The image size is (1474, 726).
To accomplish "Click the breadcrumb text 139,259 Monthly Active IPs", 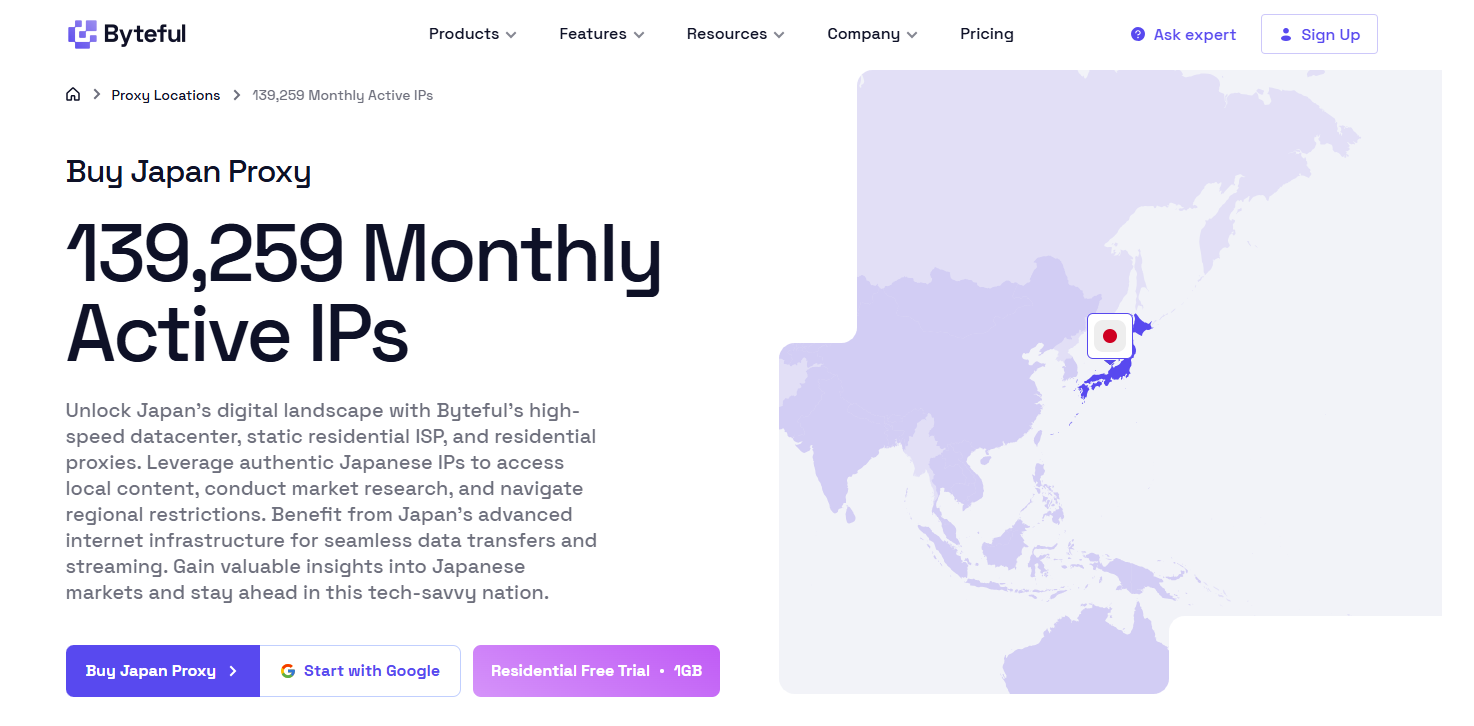I will [343, 95].
